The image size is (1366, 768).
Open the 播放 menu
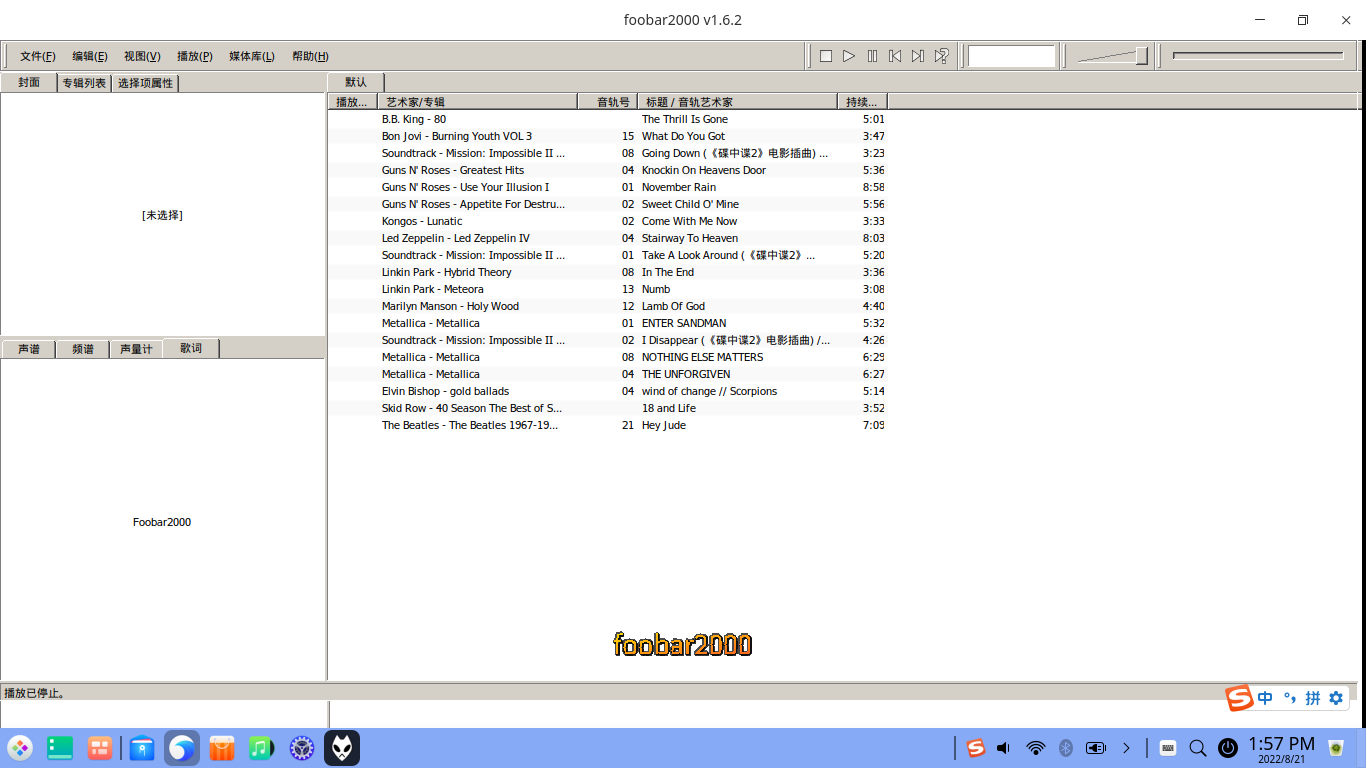pyautogui.click(x=193, y=56)
